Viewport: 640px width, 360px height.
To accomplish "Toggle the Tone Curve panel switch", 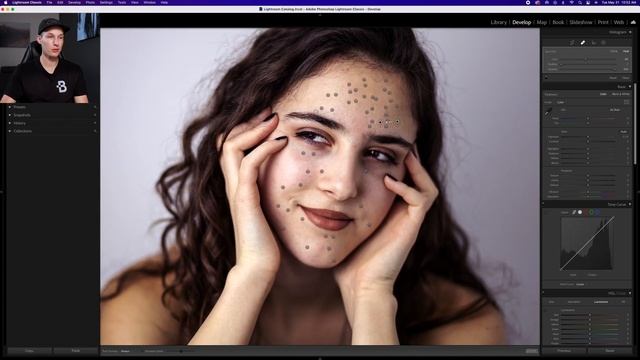I will 543,204.
